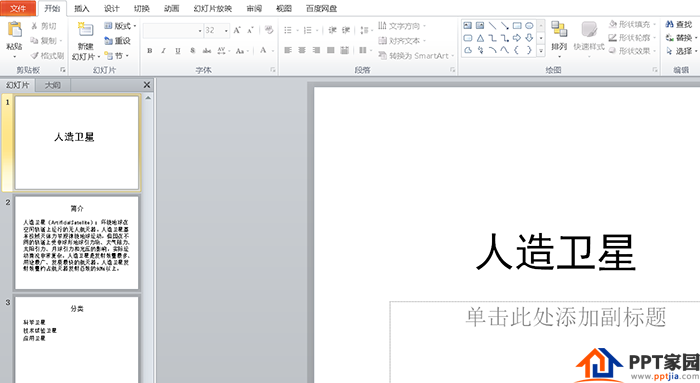Image resolution: width=700 pixels, height=383 pixels.
Task: Toggle Italic formatting
Action: coord(163,50)
